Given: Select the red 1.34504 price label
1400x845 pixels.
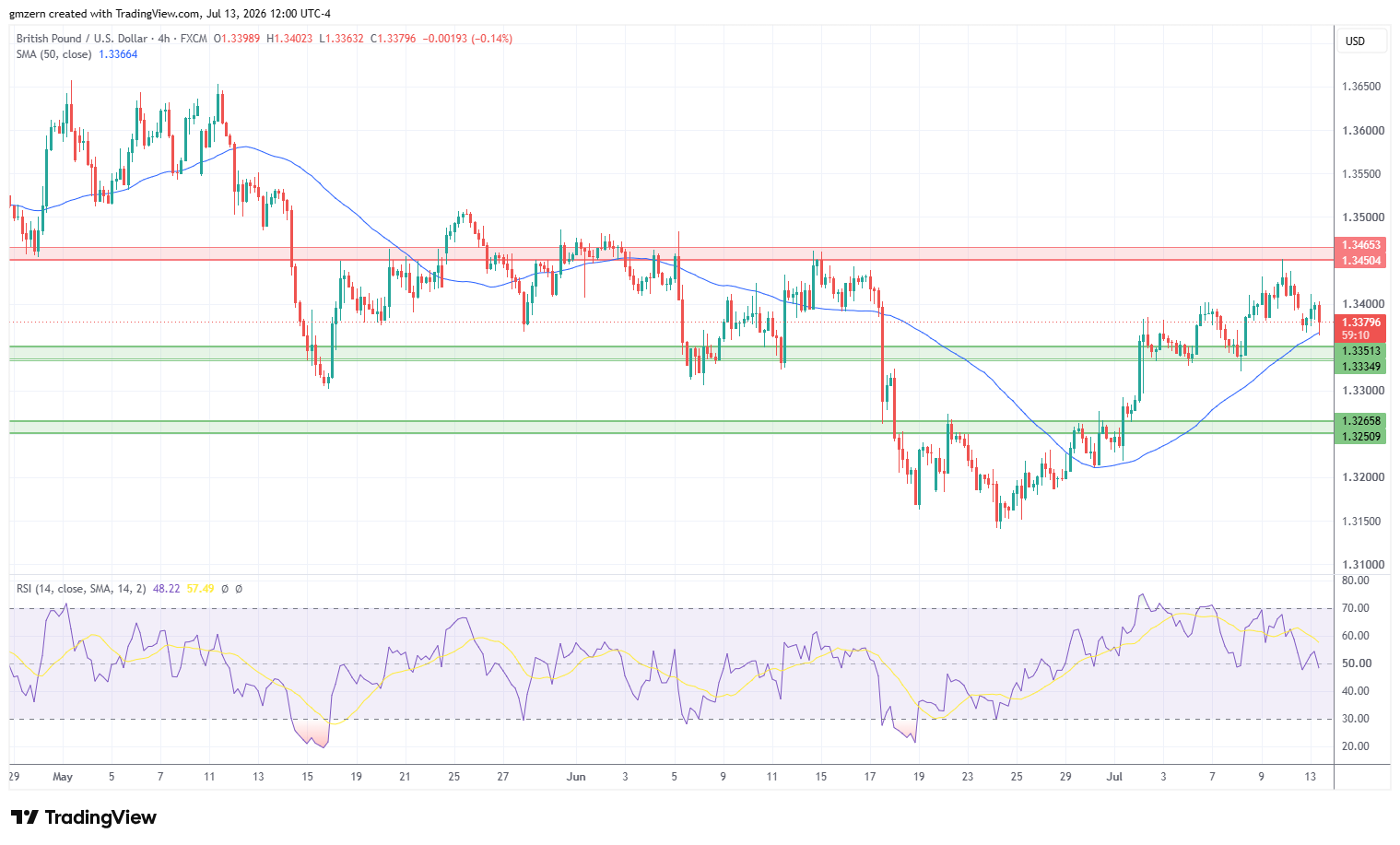Looking at the screenshot, I should tap(1361, 261).
